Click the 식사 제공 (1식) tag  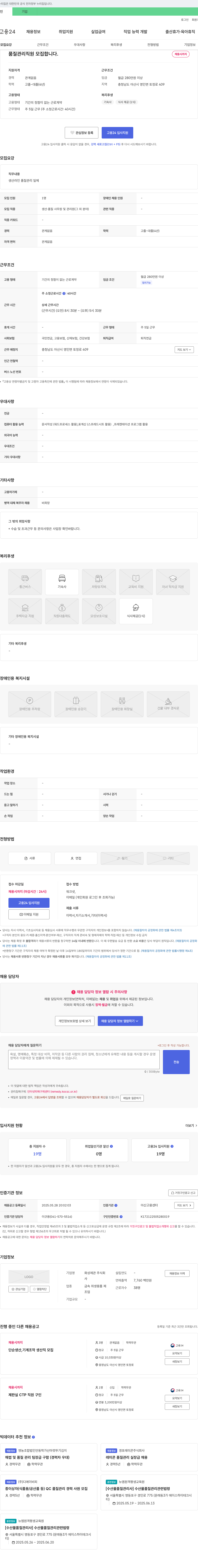click(x=127, y=102)
